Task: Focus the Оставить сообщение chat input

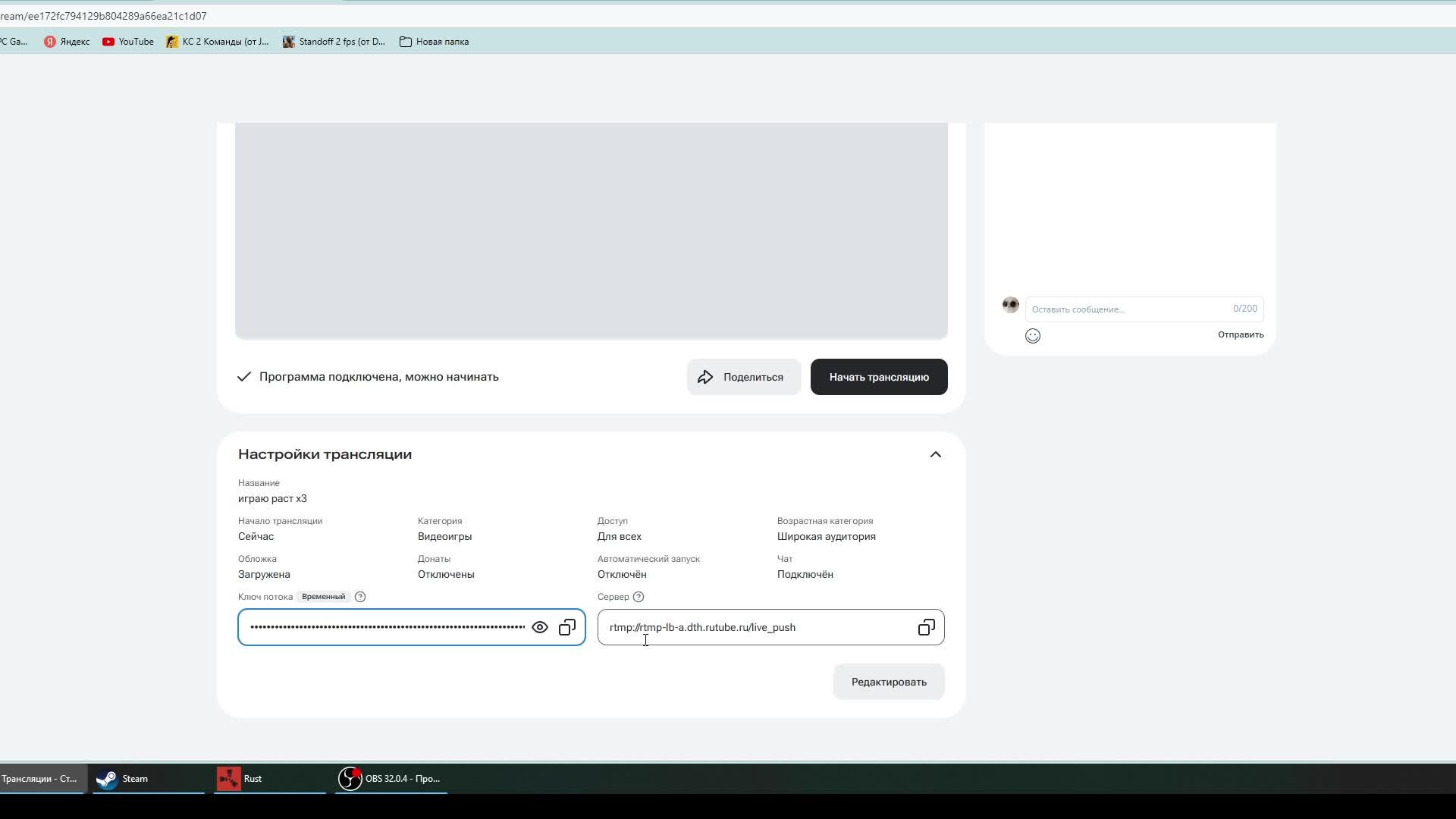Action: pyautogui.click(x=1126, y=309)
